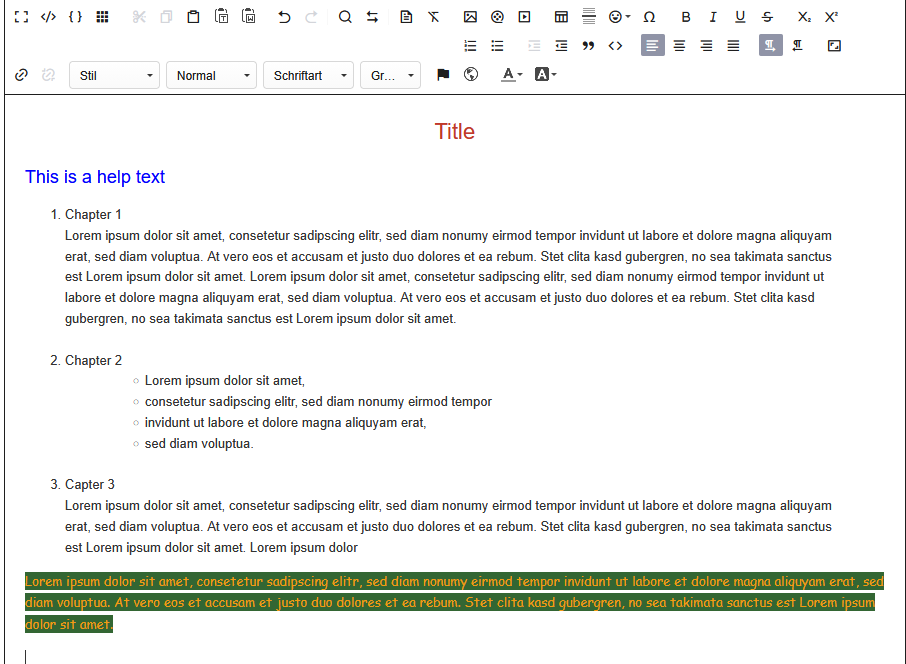Open the background color picker
Viewport: 906px width, 664px height.
point(545,75)
